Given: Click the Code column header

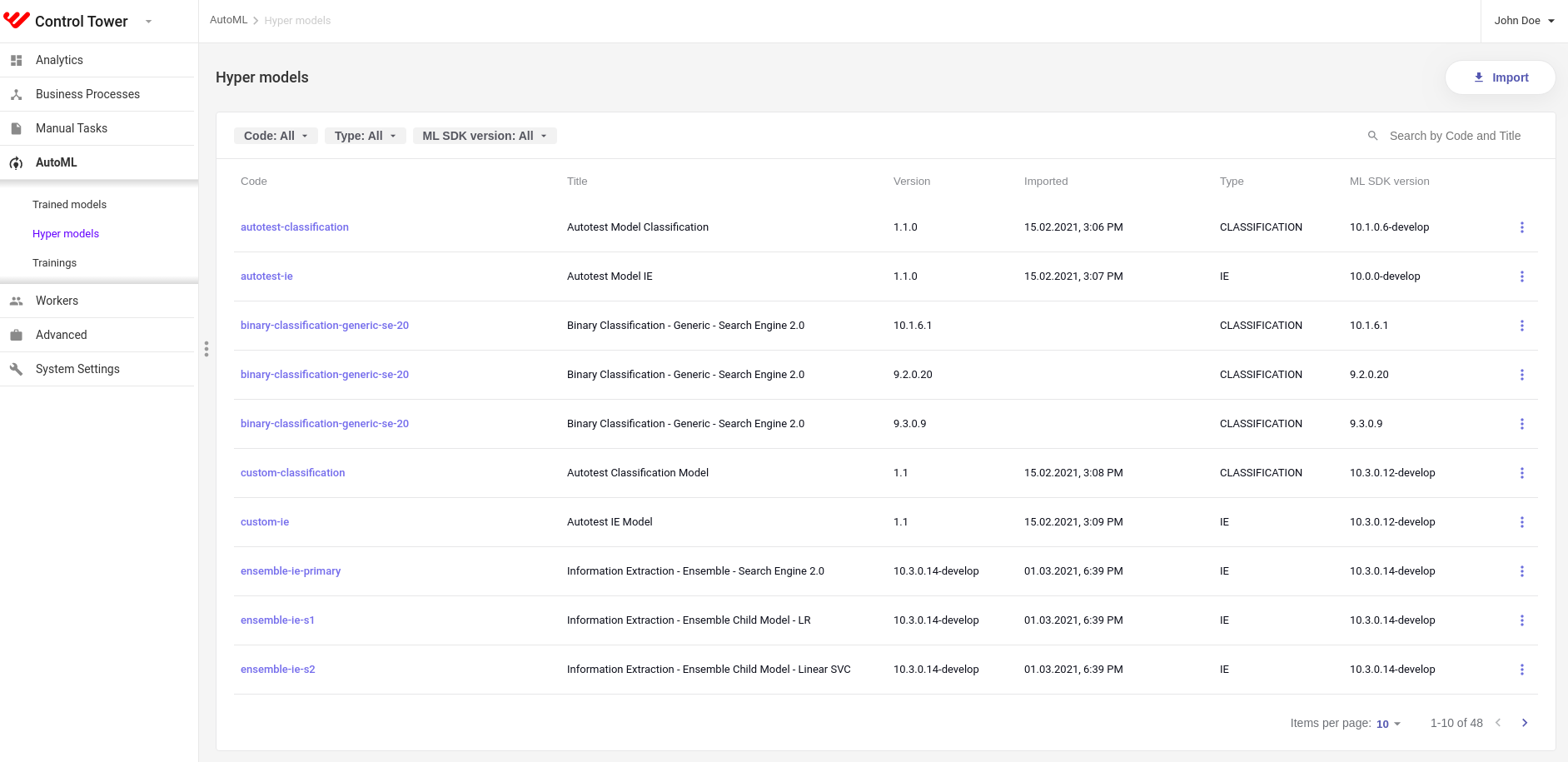Looking at the screenshot, I should (x=254, y=181).
